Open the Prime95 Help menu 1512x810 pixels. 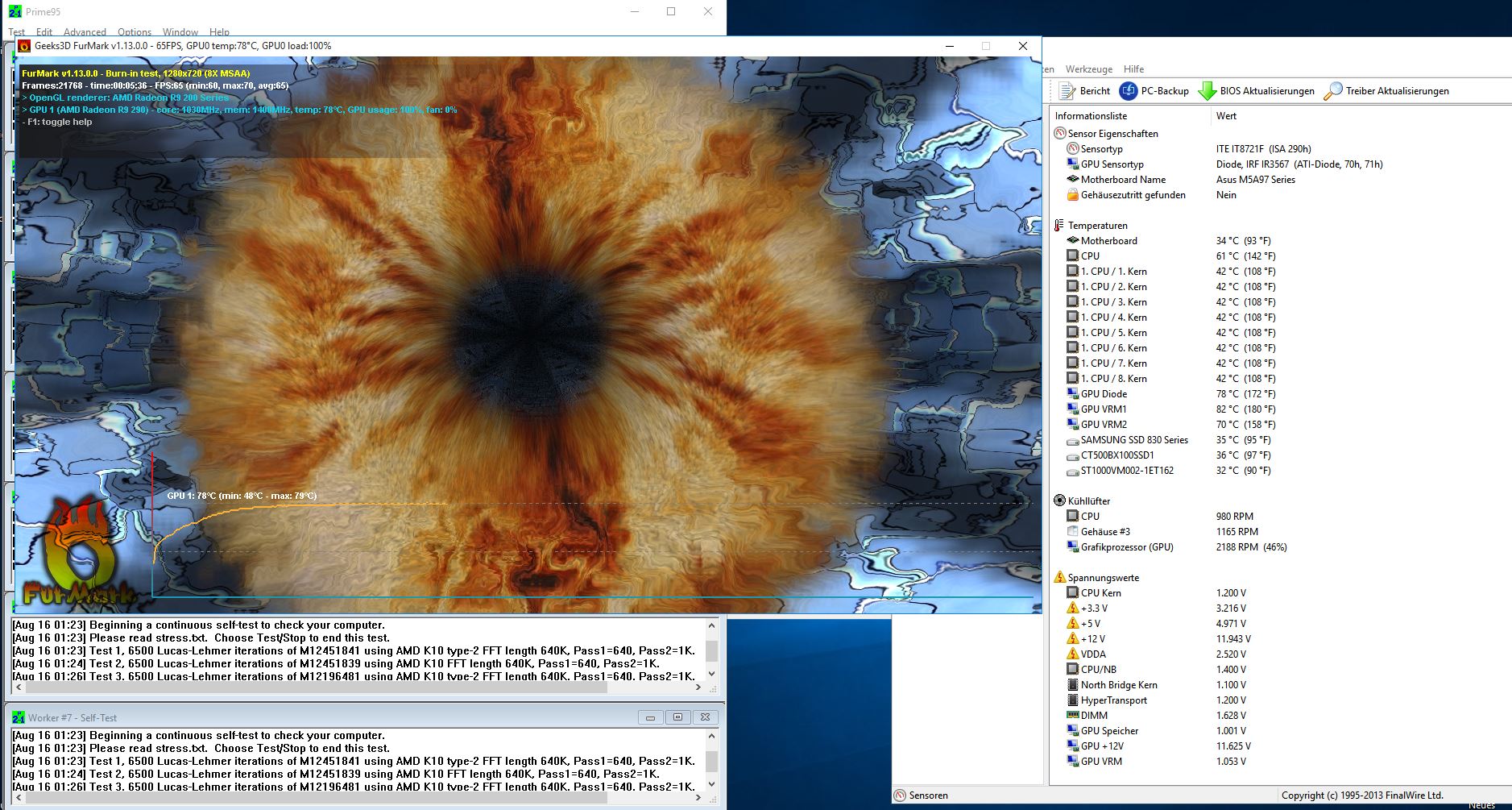[x=219, y=32]
